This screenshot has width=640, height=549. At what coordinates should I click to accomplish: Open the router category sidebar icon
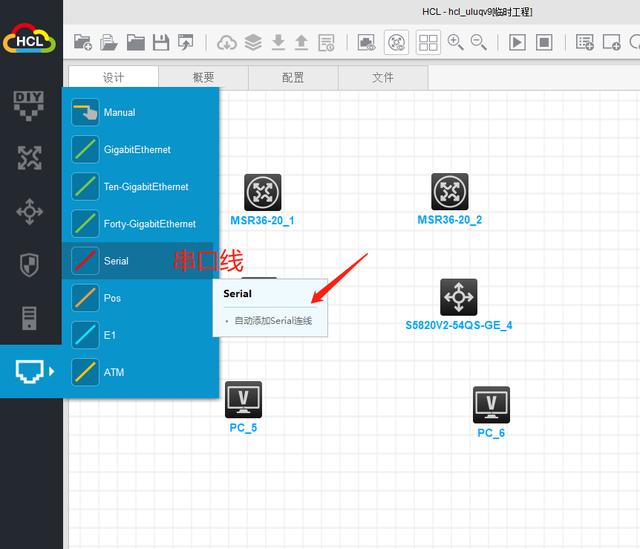(29, 158)
